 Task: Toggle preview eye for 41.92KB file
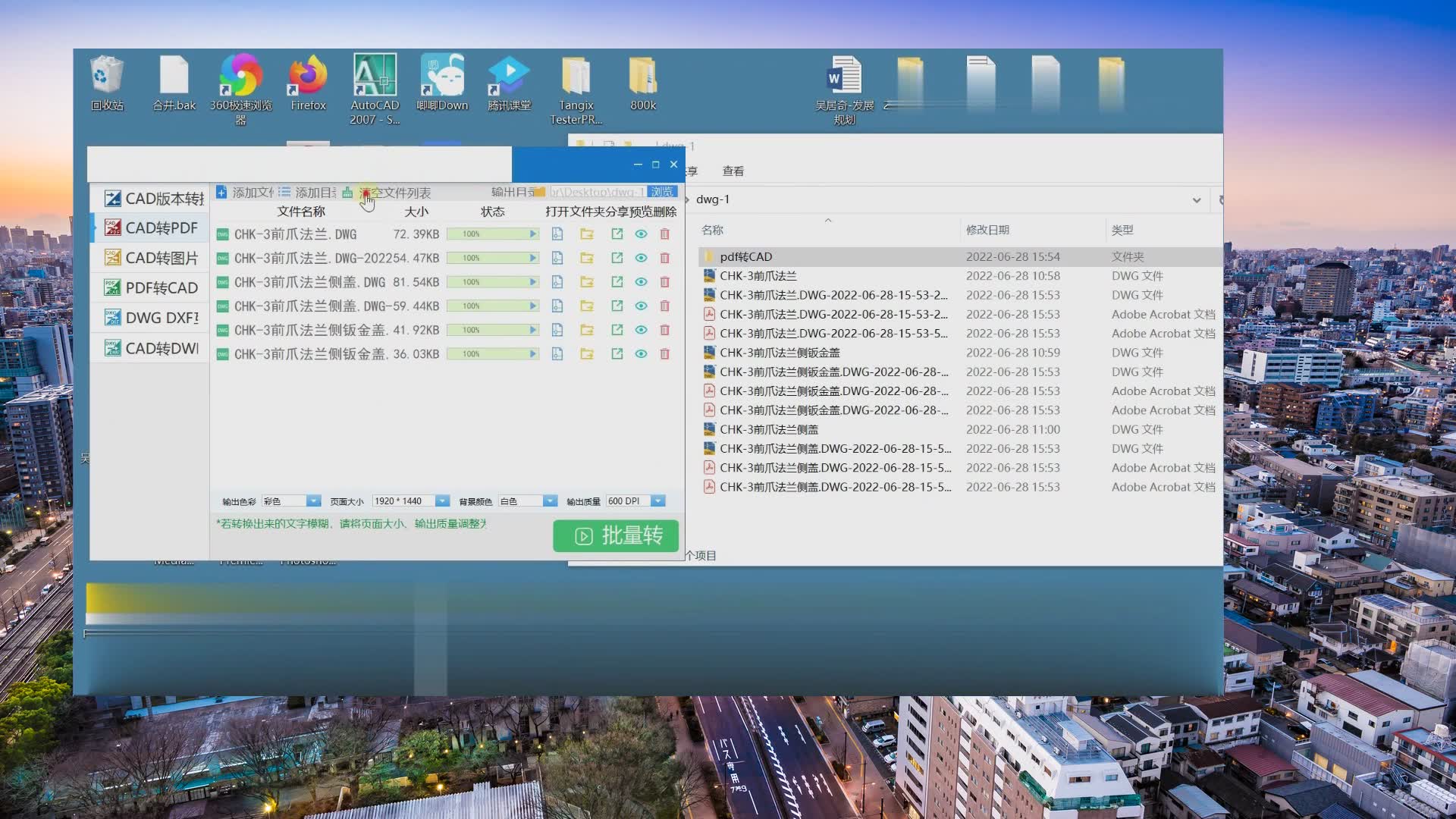[641, 331]
